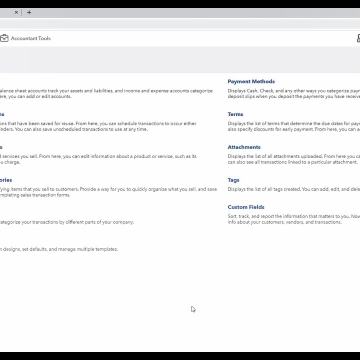Click text 'you can add or edit accounts'
The width and height of the screenshot is (360, 360).
click(39, 96)
